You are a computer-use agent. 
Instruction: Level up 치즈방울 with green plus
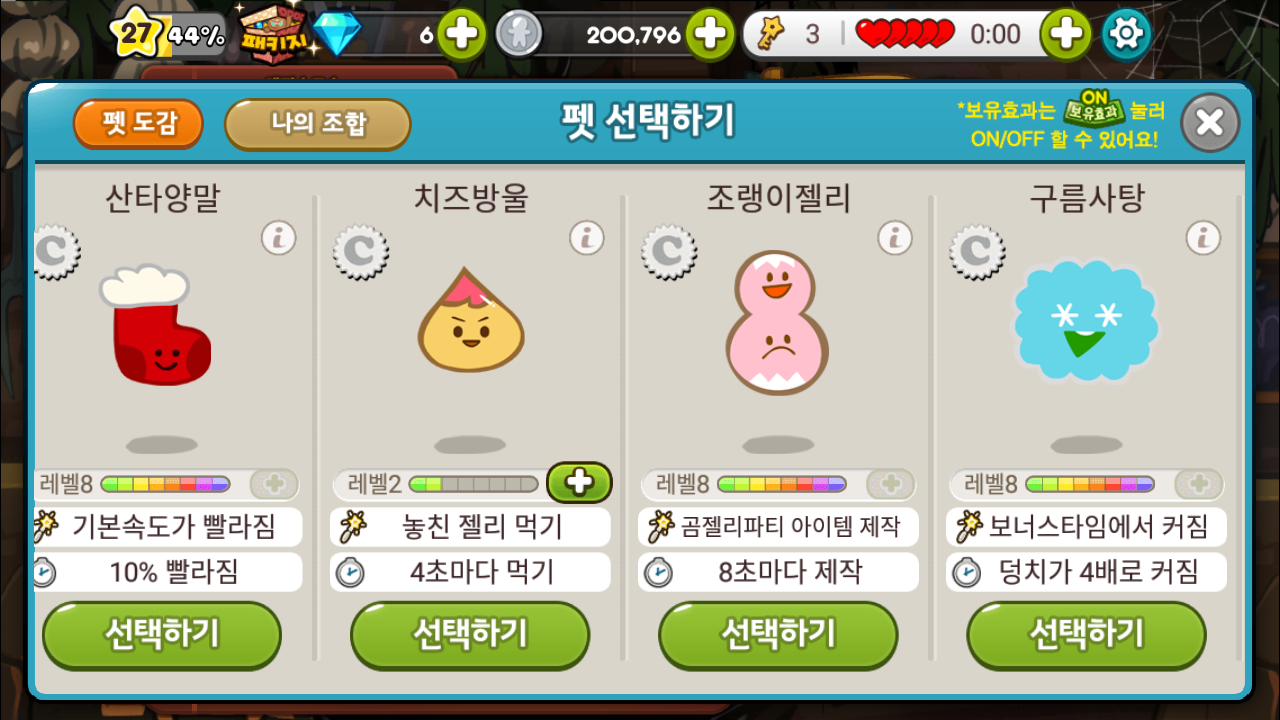(580, 483)
